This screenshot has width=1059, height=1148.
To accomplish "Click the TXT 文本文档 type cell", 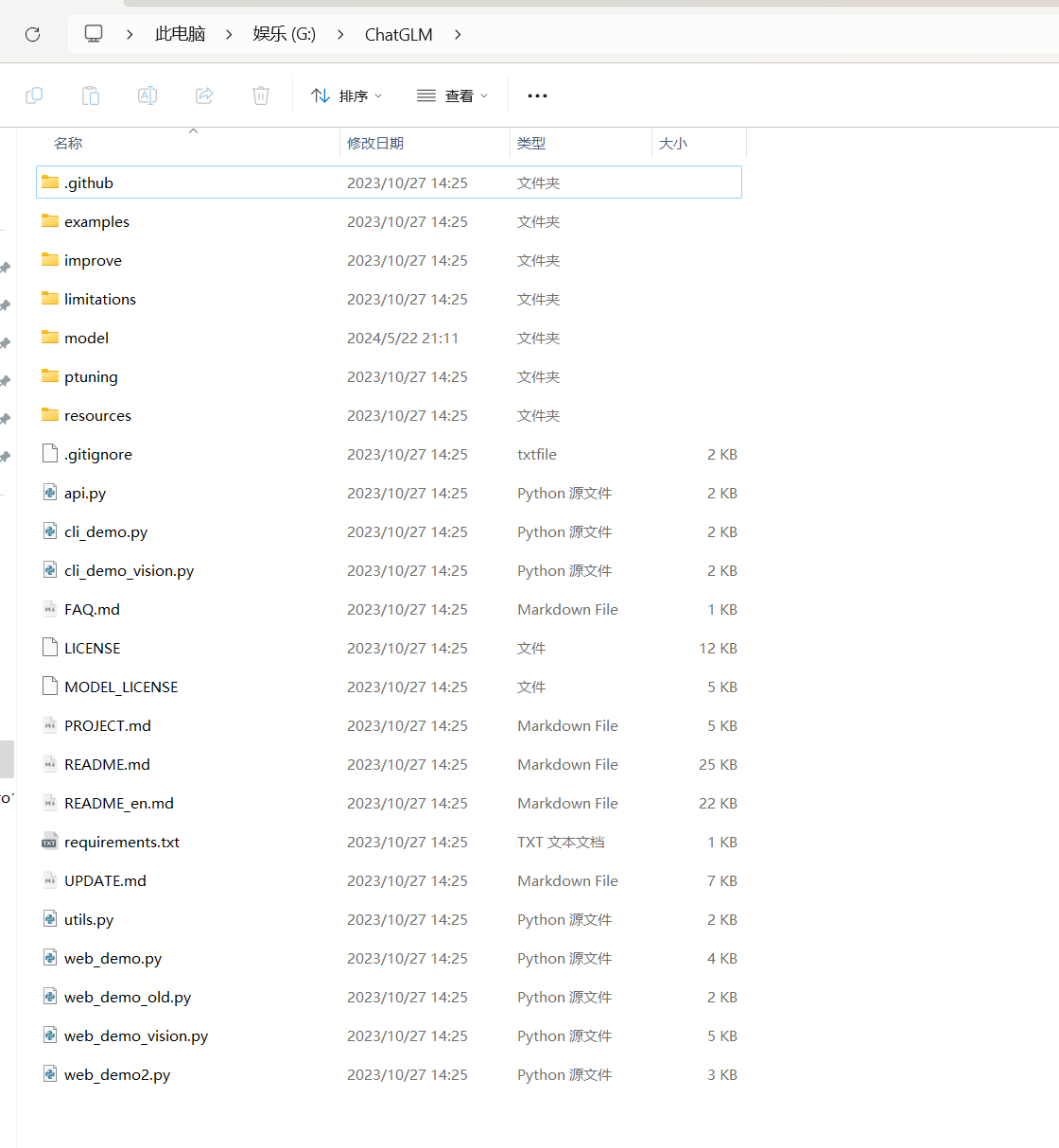I will [561, 842].
